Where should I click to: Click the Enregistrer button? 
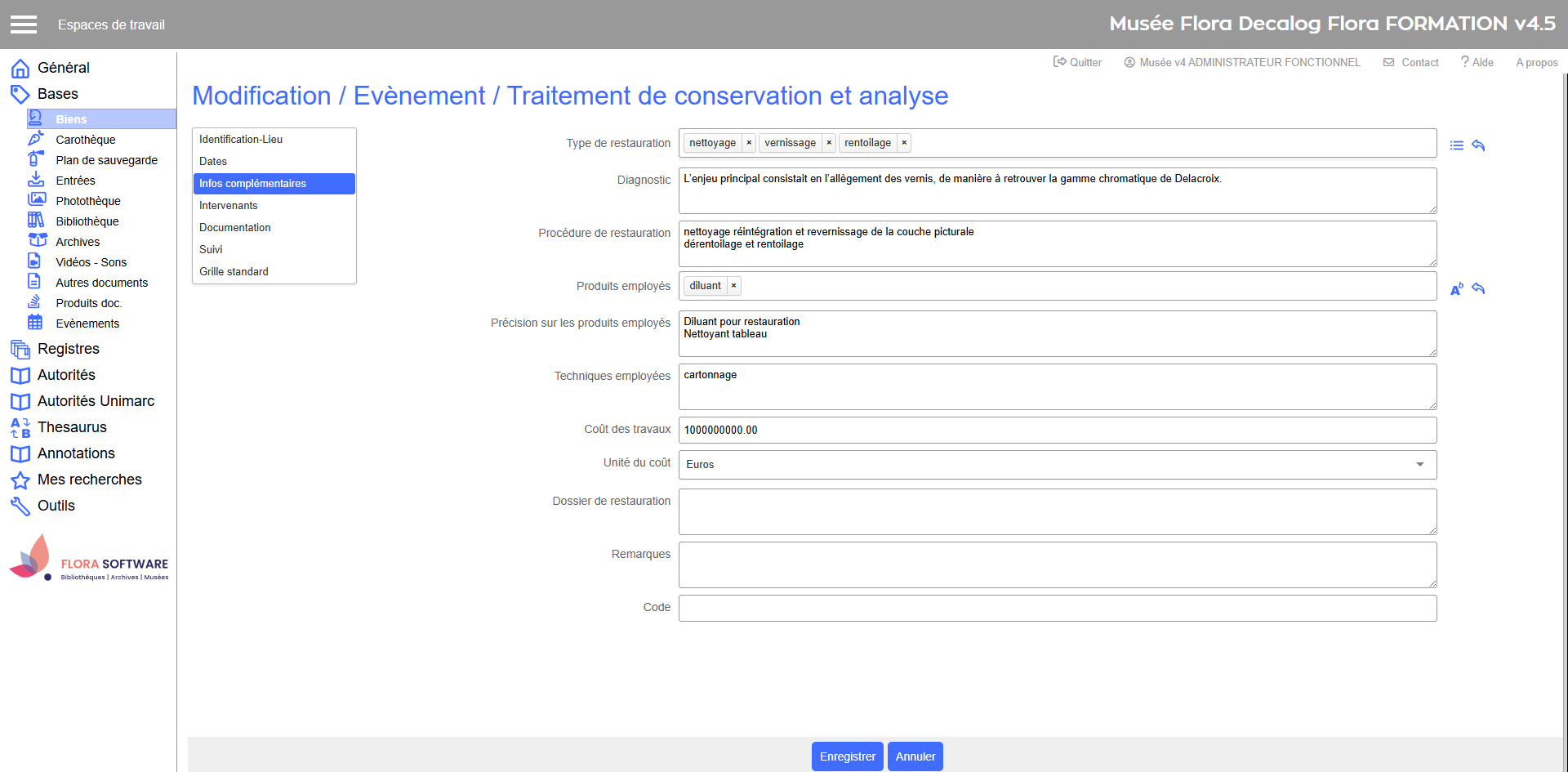(847, 756)
